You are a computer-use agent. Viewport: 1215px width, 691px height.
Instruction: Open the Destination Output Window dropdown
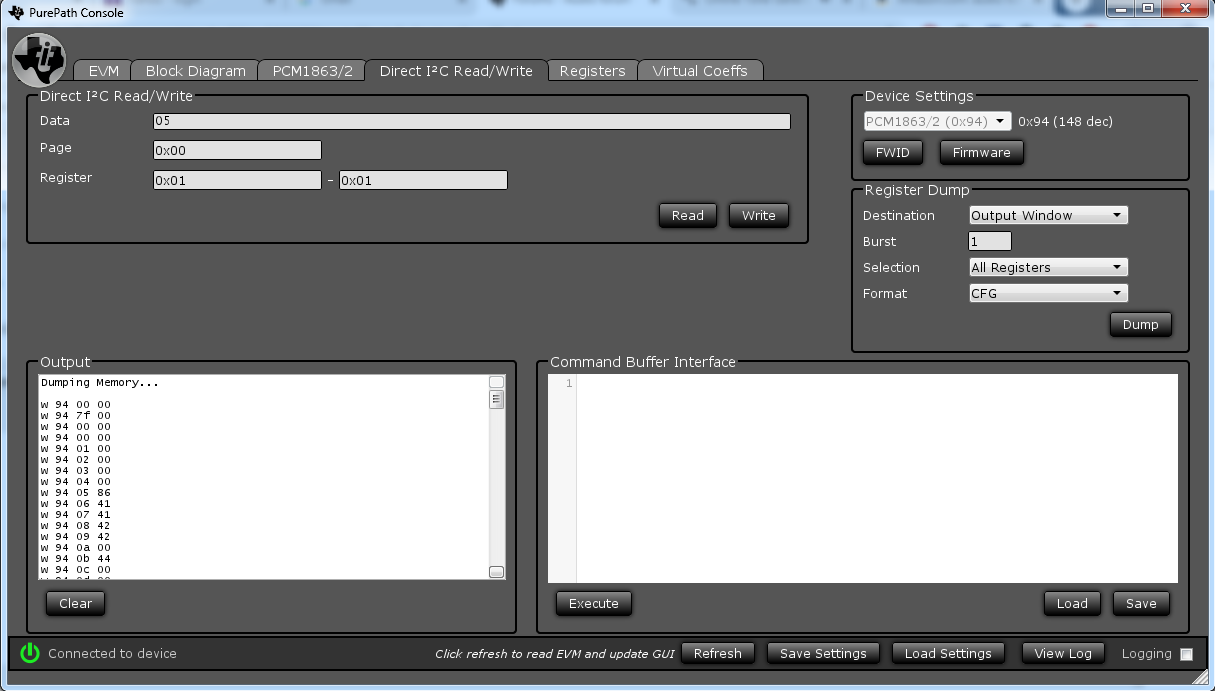pyautogui.click(x=1048, y=215)
